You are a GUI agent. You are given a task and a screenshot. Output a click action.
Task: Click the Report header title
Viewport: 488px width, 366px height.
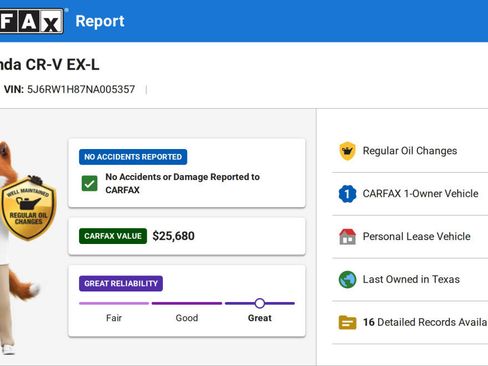[100, 21]
